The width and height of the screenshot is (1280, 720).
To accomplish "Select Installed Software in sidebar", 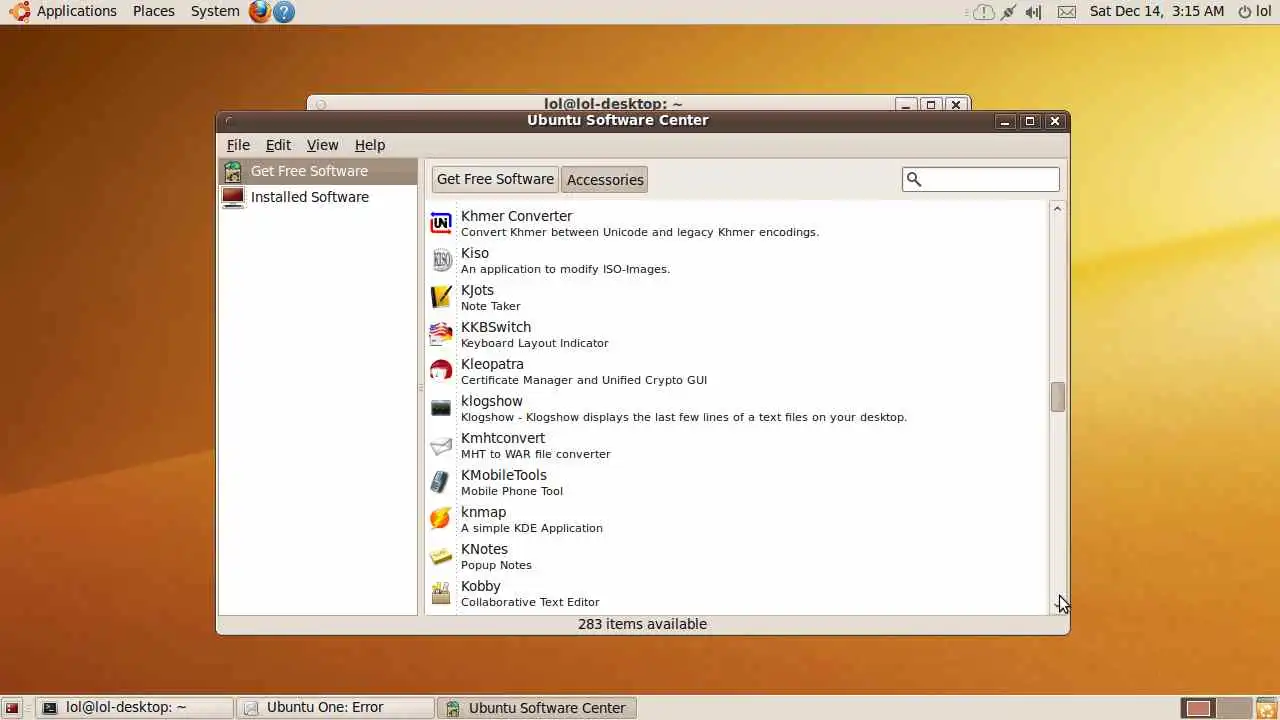I will click(x=318, y=197).
